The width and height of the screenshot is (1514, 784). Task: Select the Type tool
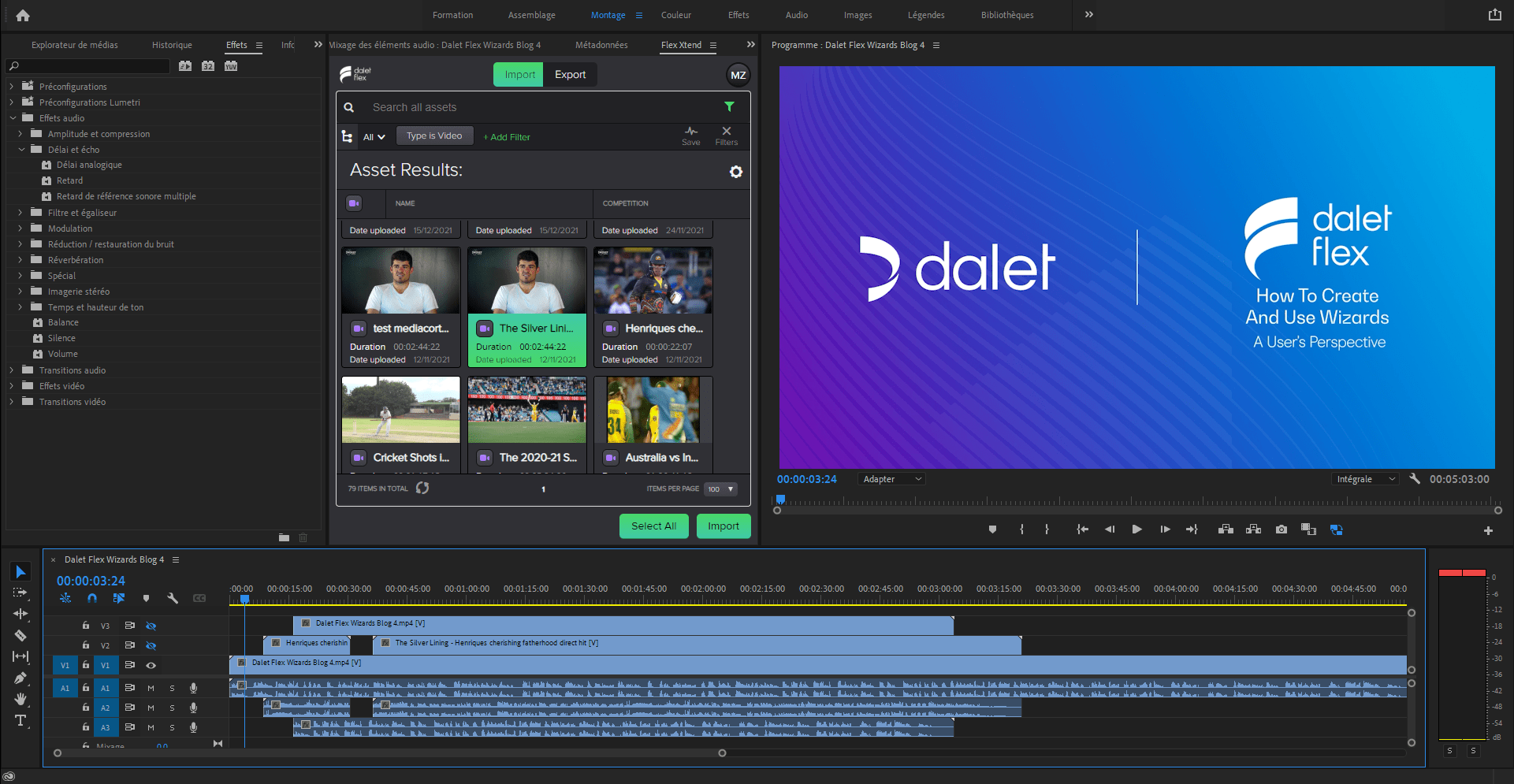tap(20, 720)
